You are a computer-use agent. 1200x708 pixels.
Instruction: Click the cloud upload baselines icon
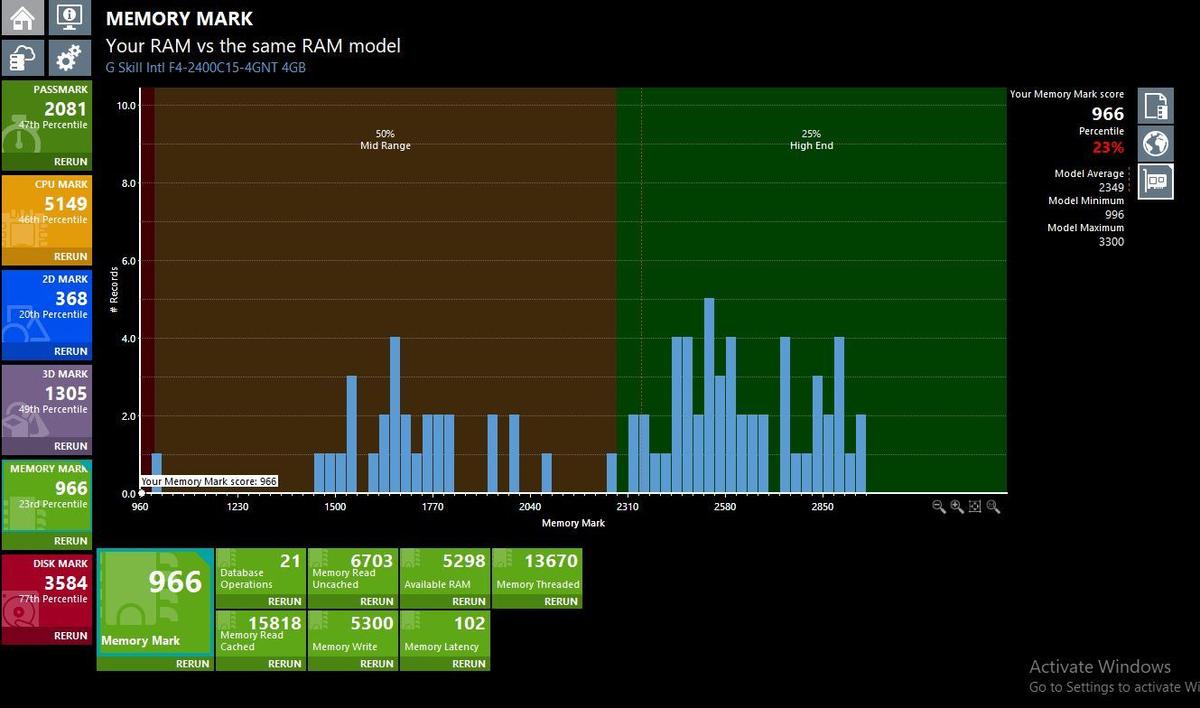(x=23, y=58)
